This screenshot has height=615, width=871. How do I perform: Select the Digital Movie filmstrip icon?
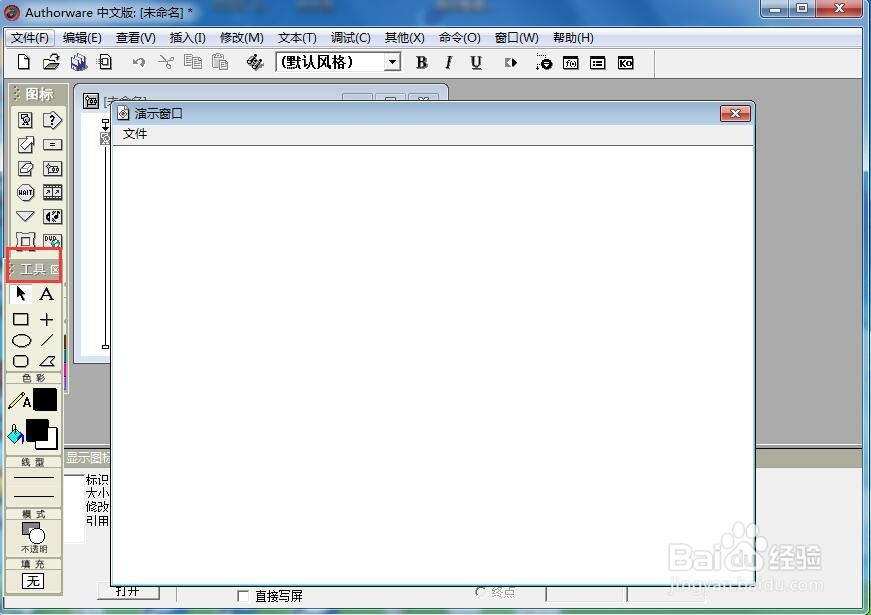[x=52, y=192]
